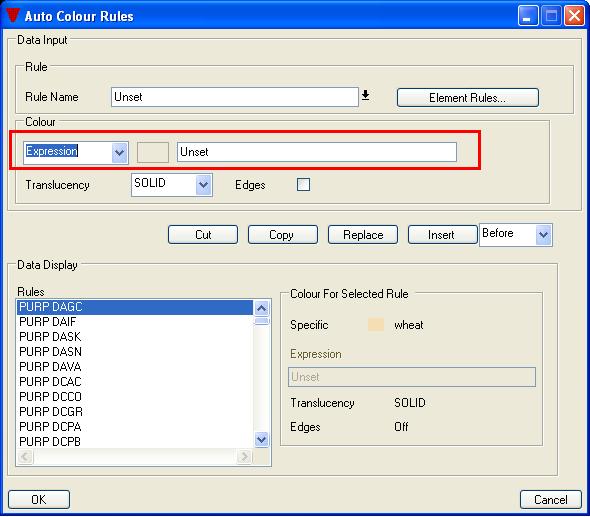Click the colour swatch next to Expression
Viewport: 590px width, 517px height.
(x=153, y=152)
